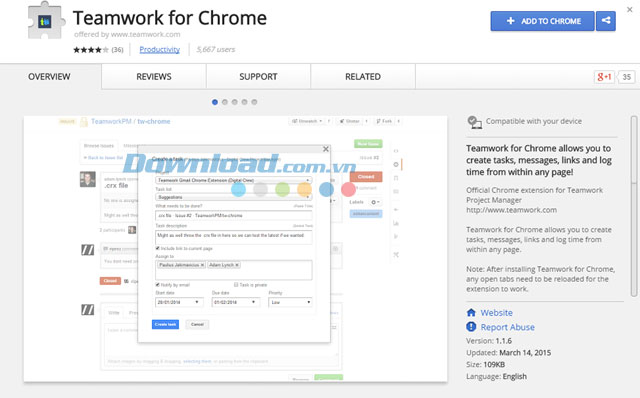Show the second screenshot via carousel dot
This screenshot has height=398, width=640.
point(224,102)
